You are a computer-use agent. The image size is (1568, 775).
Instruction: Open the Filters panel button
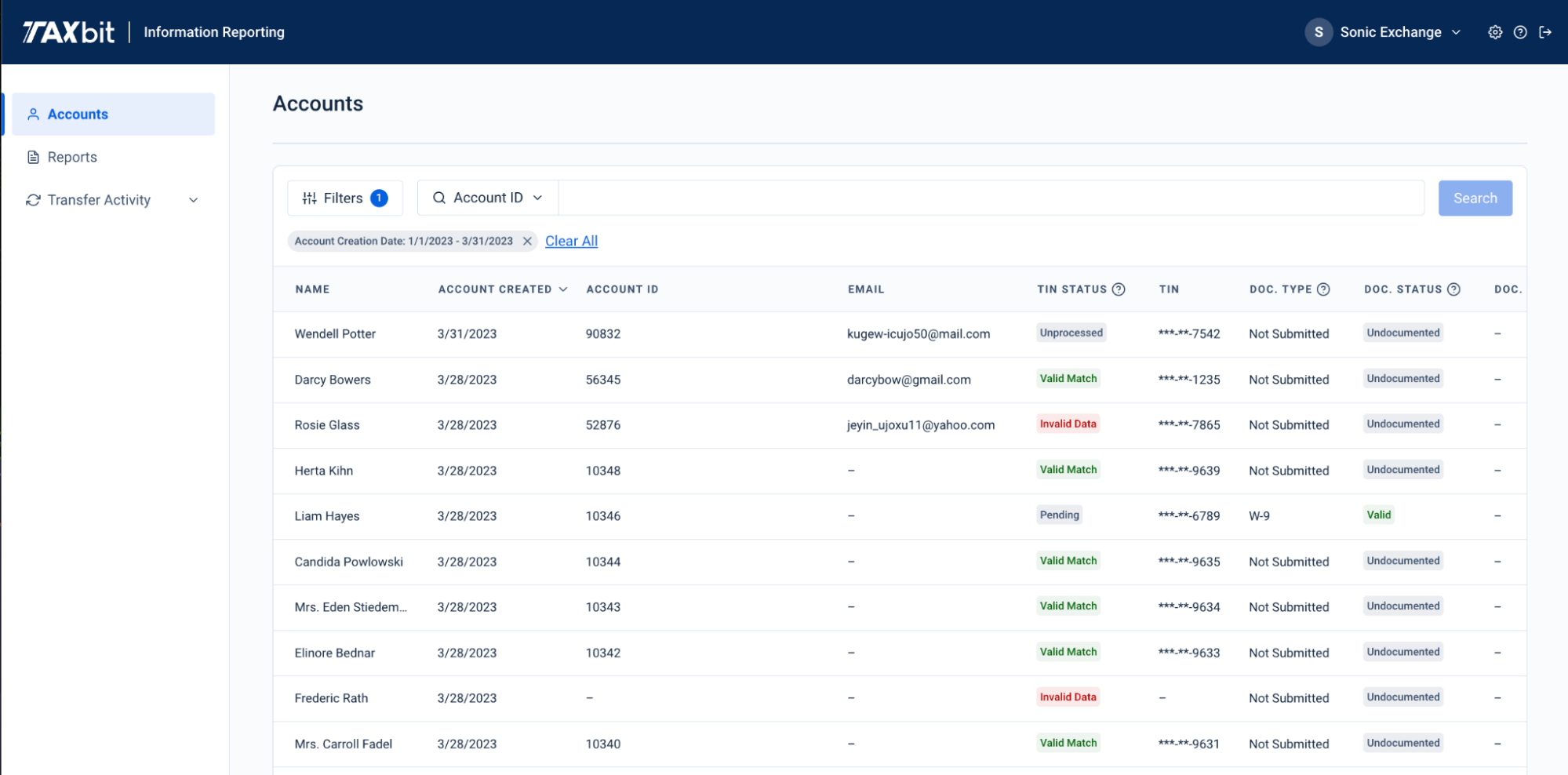point(344,198)
